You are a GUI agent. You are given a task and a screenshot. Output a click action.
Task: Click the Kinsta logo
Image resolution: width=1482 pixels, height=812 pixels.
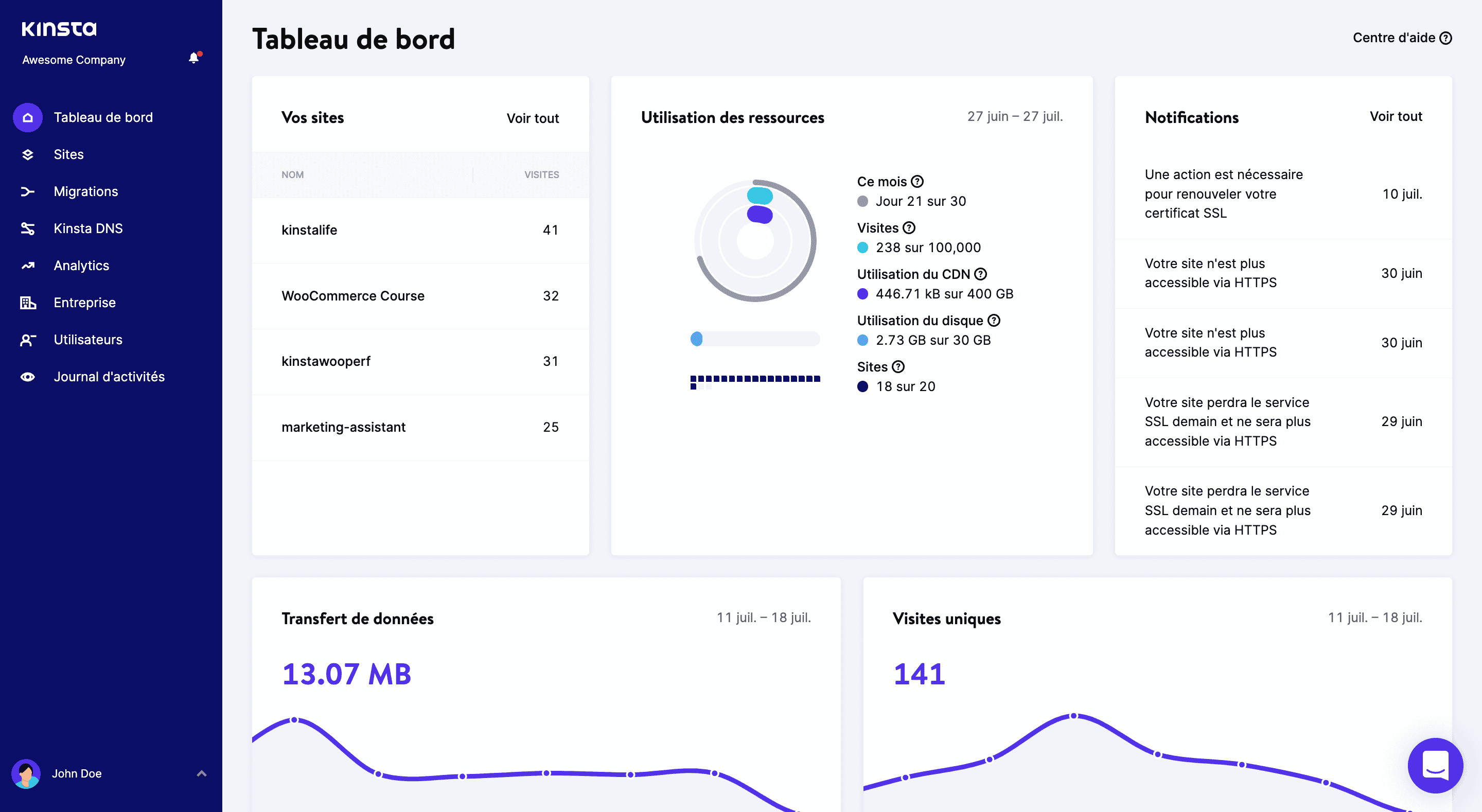59,28
